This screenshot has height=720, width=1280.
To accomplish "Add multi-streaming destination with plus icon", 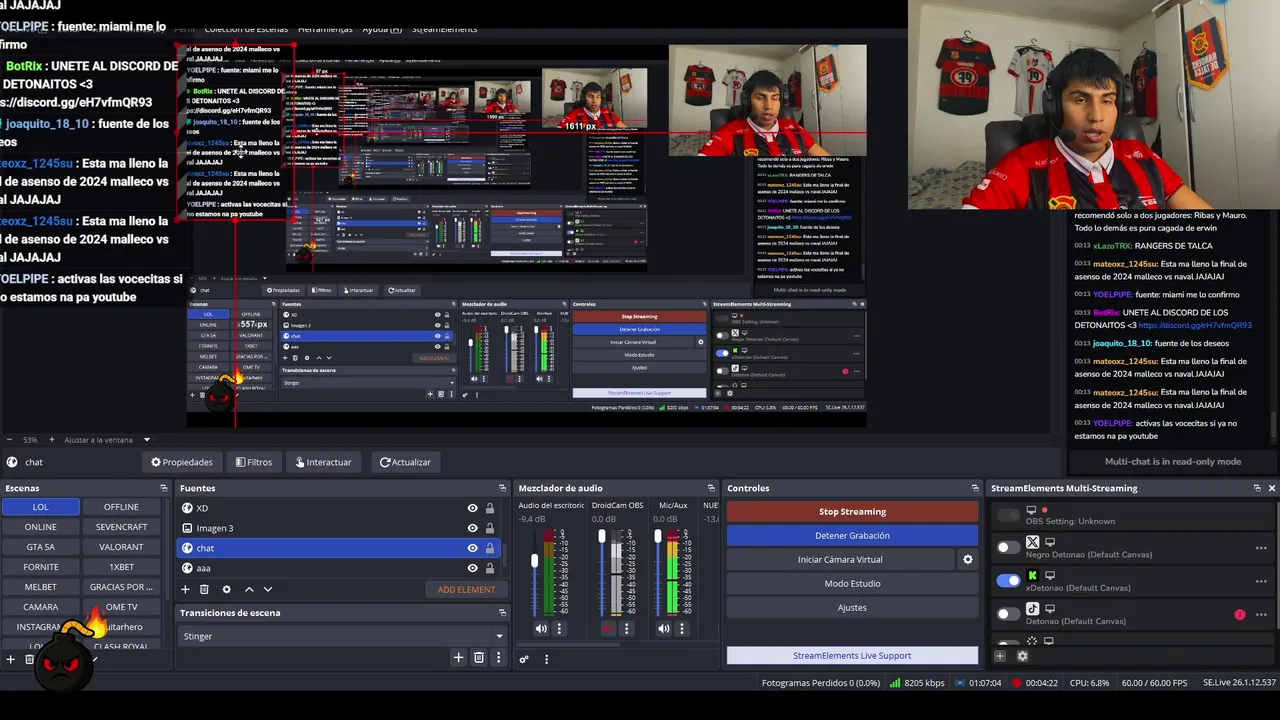I will (x=999, y=656).
